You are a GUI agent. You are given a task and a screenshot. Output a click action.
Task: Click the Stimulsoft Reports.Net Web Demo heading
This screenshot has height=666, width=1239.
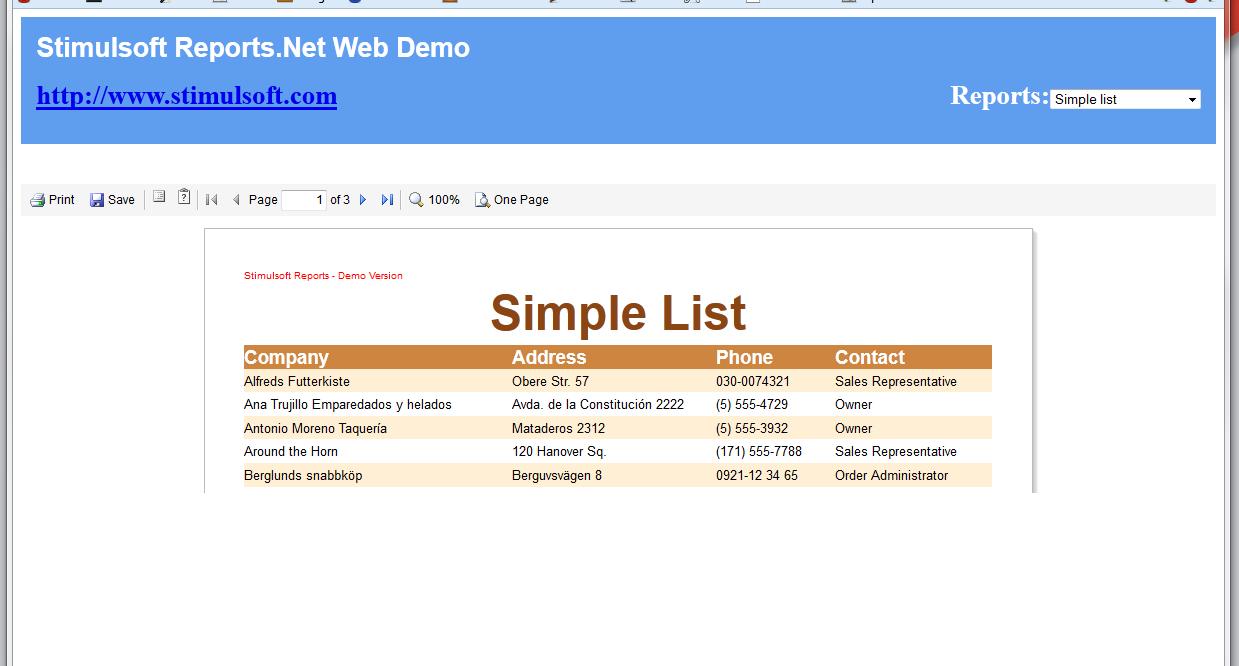click(x=253, y=47)
